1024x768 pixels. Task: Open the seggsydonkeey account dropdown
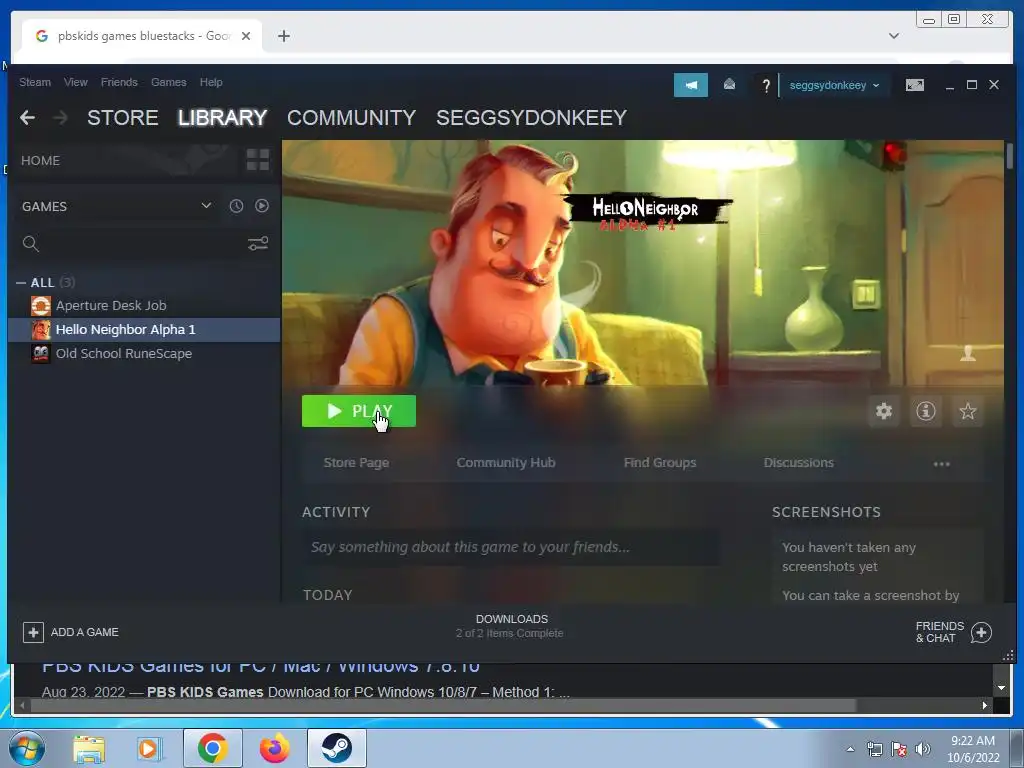pyautogui.click(x=834, y=86)
